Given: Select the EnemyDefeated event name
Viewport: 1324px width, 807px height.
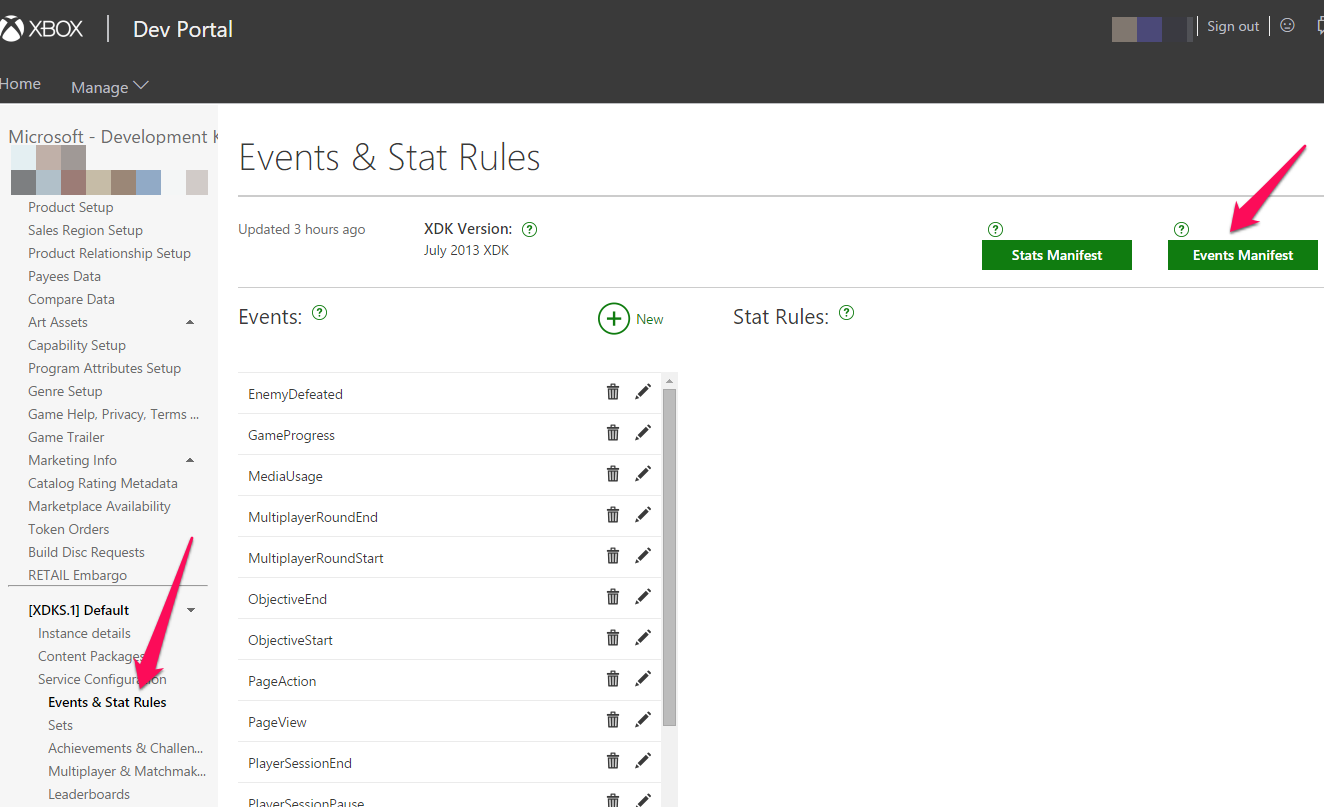Looking at the screenshot, I should click(x=296, y=394).
